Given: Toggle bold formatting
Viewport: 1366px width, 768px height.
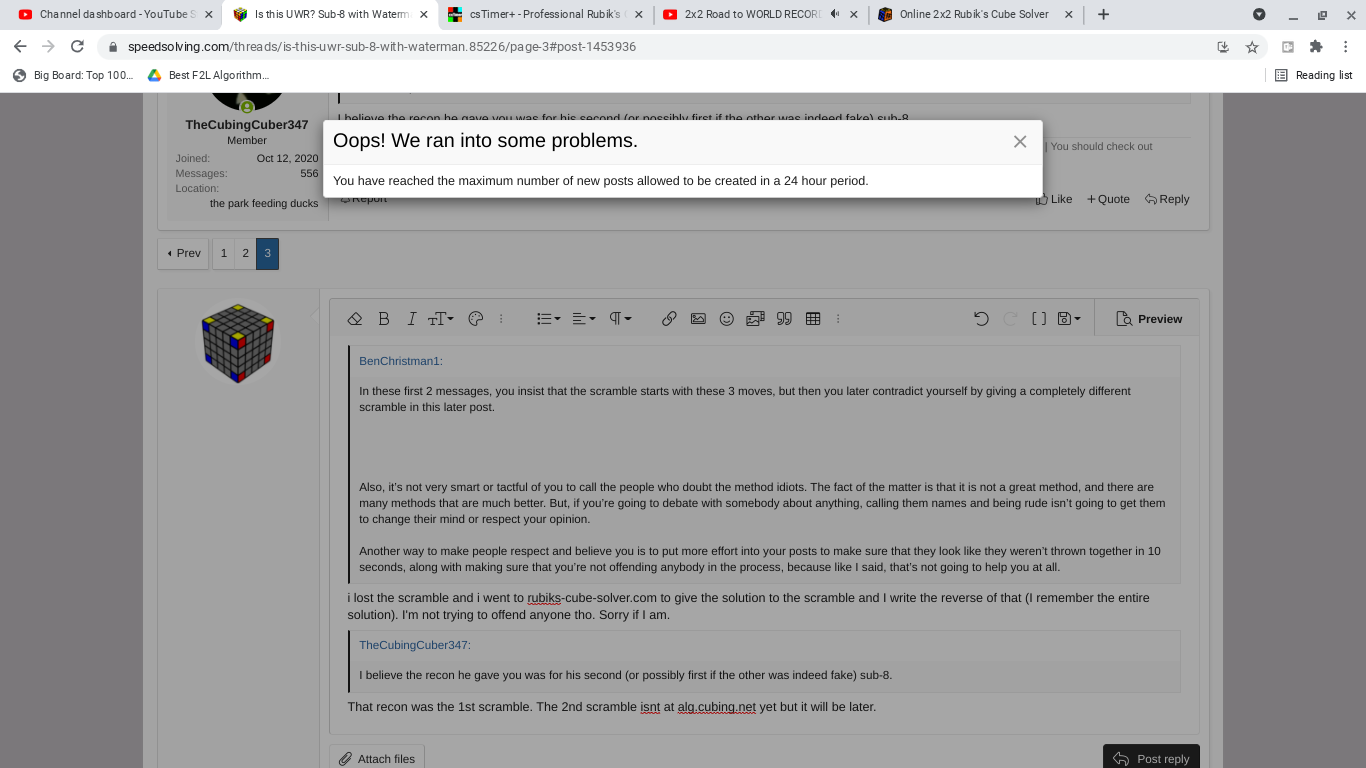Looking at the screenshot, I should 383,319.
